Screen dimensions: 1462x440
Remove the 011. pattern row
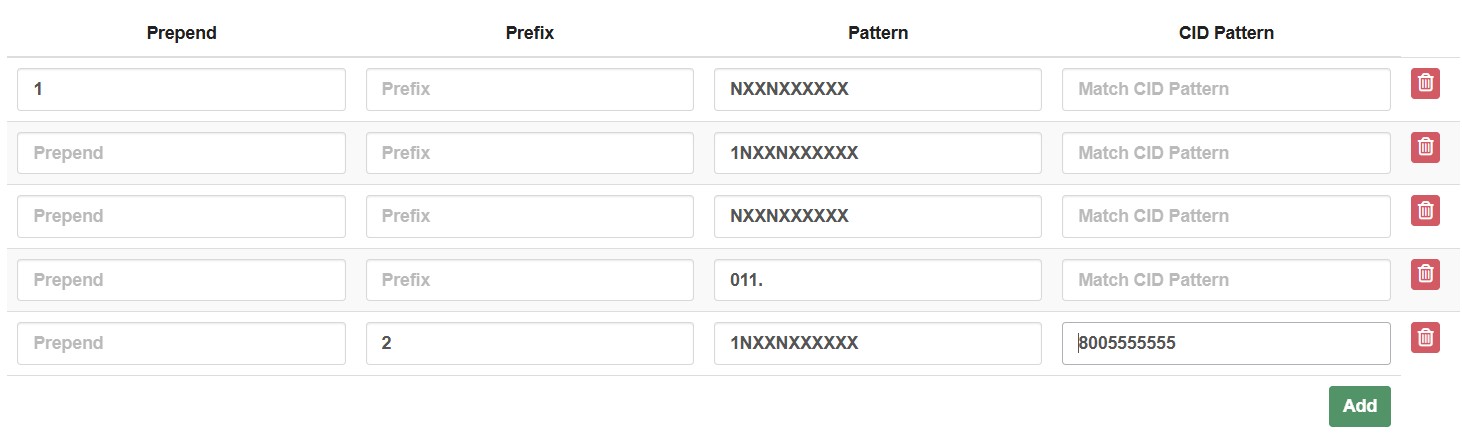pos(1425,275)
